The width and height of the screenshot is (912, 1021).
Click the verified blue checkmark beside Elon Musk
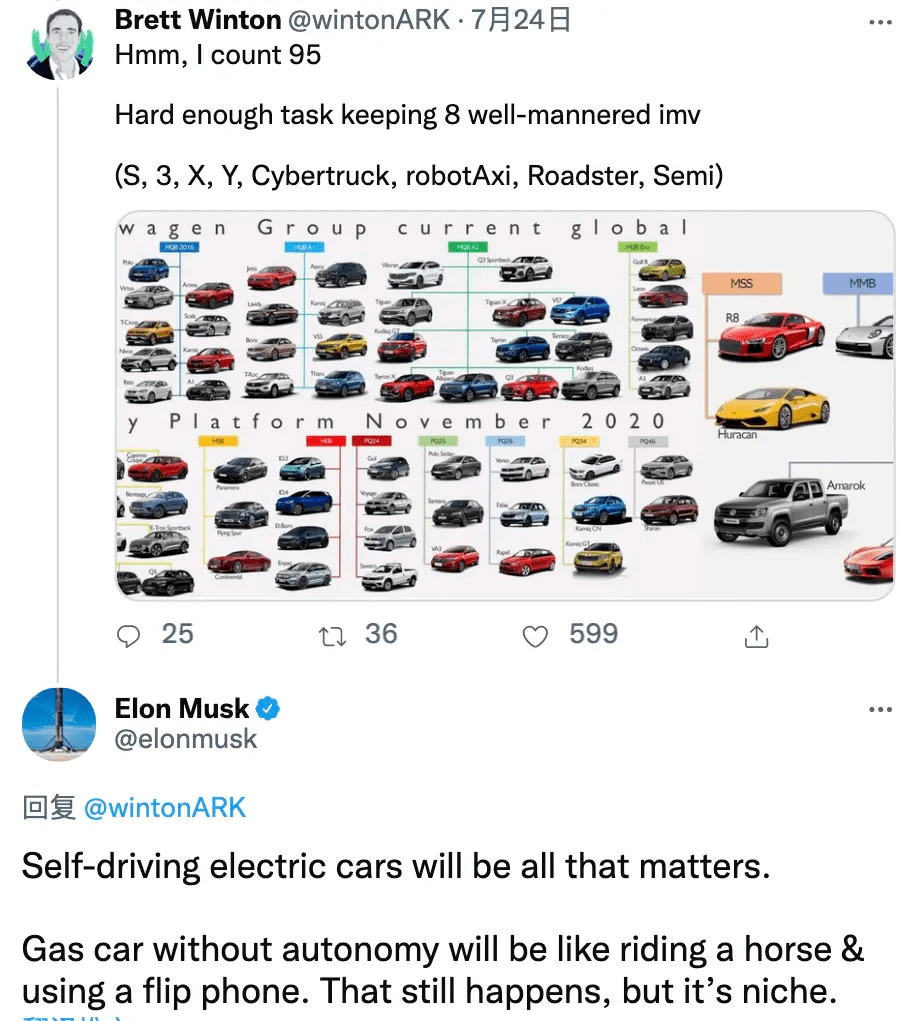(x=266, y=708)
